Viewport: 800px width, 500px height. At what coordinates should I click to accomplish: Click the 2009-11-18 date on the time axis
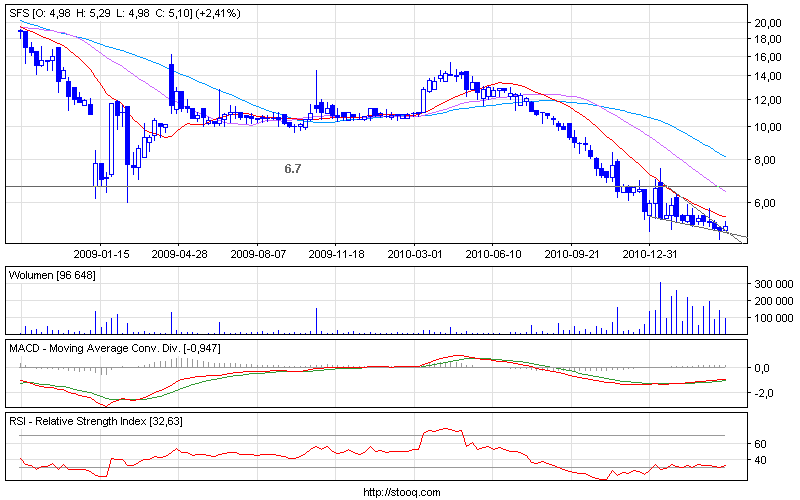click(335, 254)
